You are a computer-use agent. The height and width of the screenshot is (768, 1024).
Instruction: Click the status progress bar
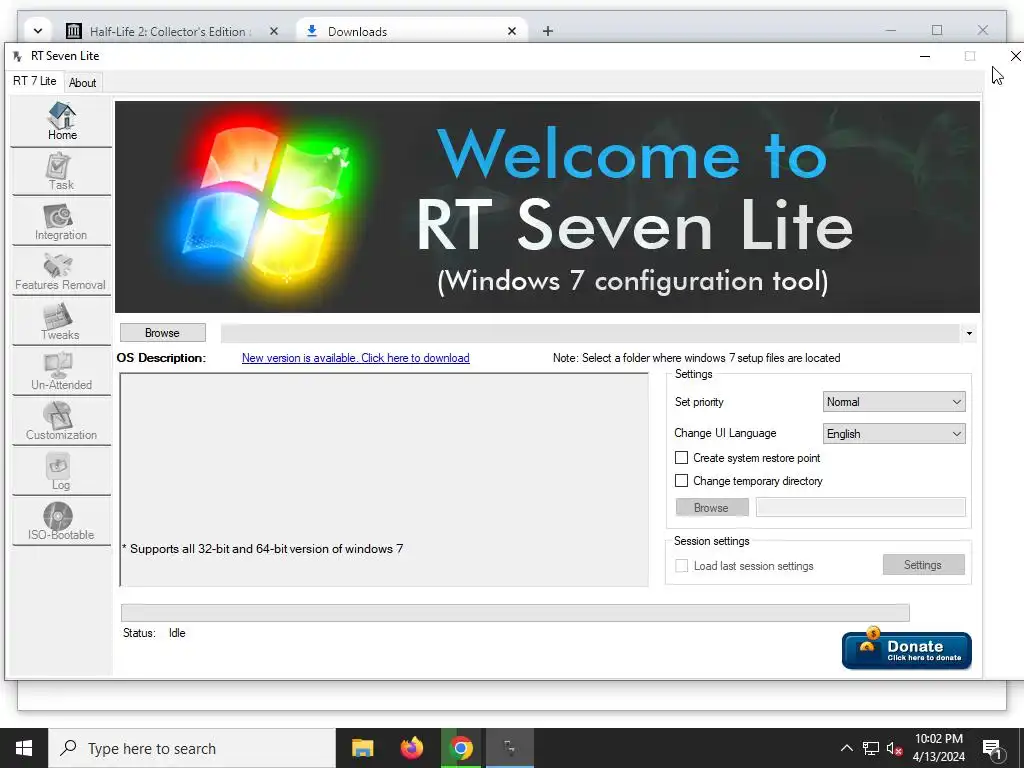coord(515,613)
